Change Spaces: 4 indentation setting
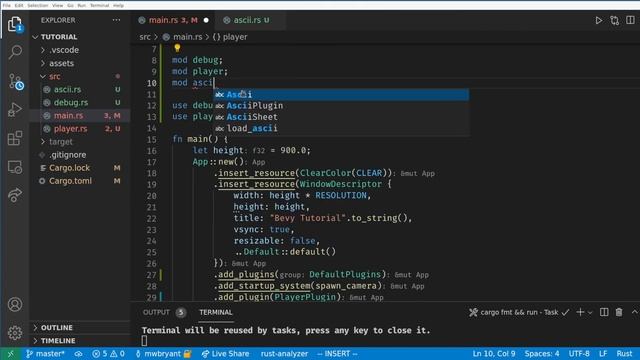 point(542,354)
